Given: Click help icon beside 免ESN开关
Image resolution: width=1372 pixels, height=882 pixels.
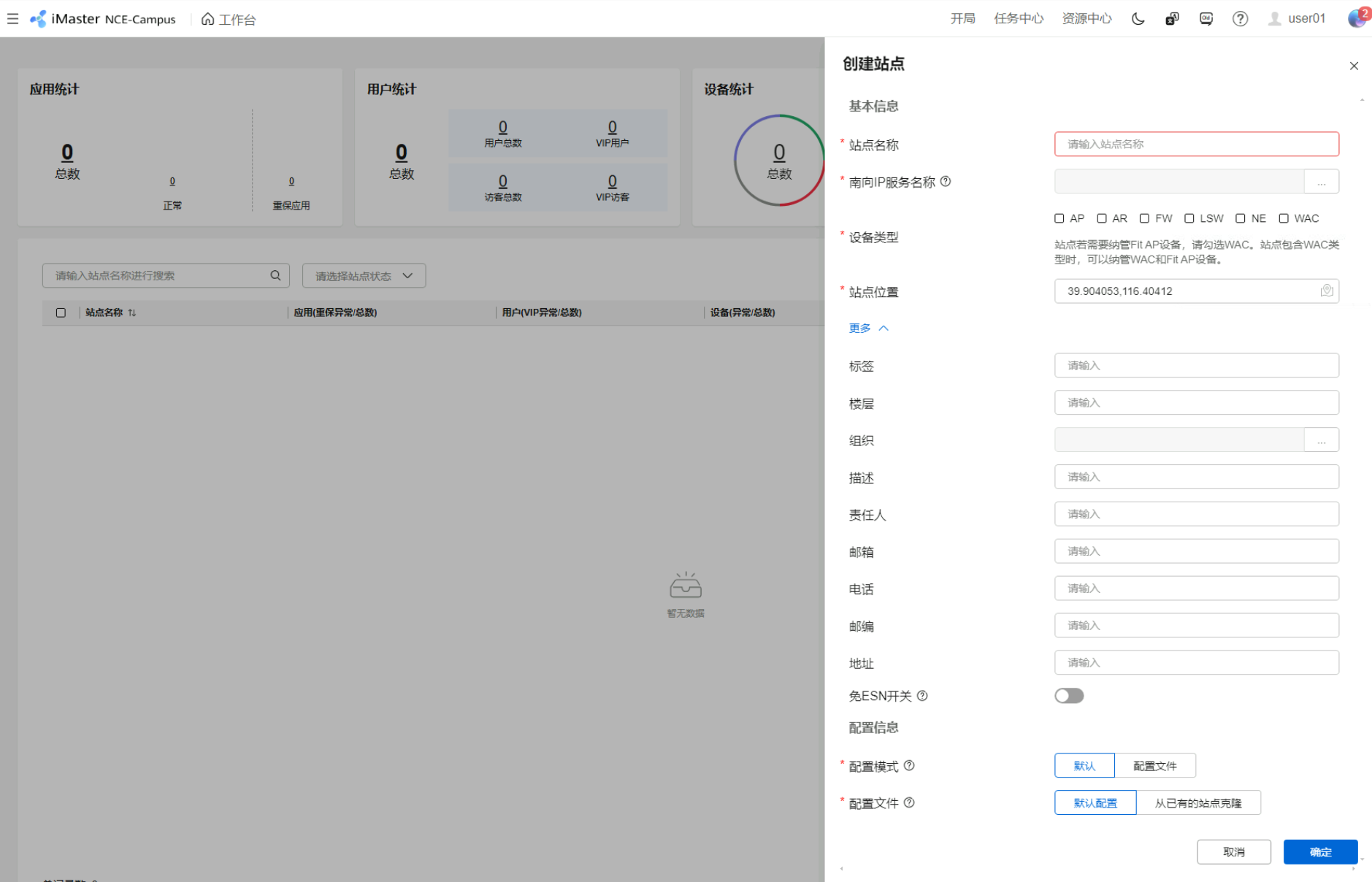Looking at the screenshot, I should click(922, 696).
